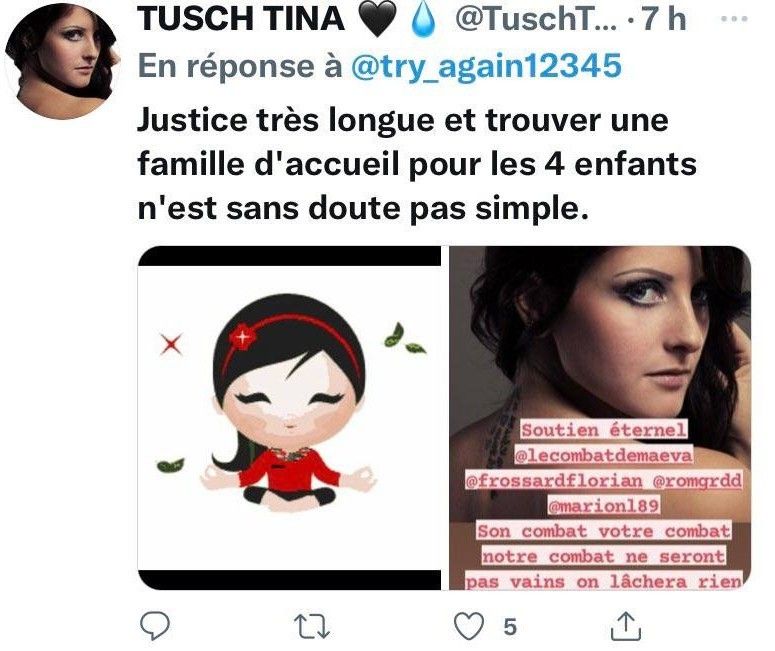Click the like count number 5
Screen dimensions: 775x651
(510, 627)
